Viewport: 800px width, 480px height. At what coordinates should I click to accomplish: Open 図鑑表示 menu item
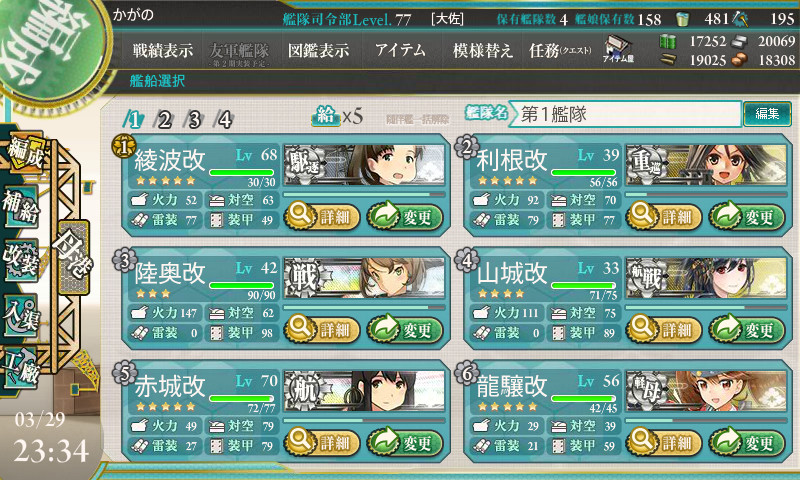click(x=318, y=50)
